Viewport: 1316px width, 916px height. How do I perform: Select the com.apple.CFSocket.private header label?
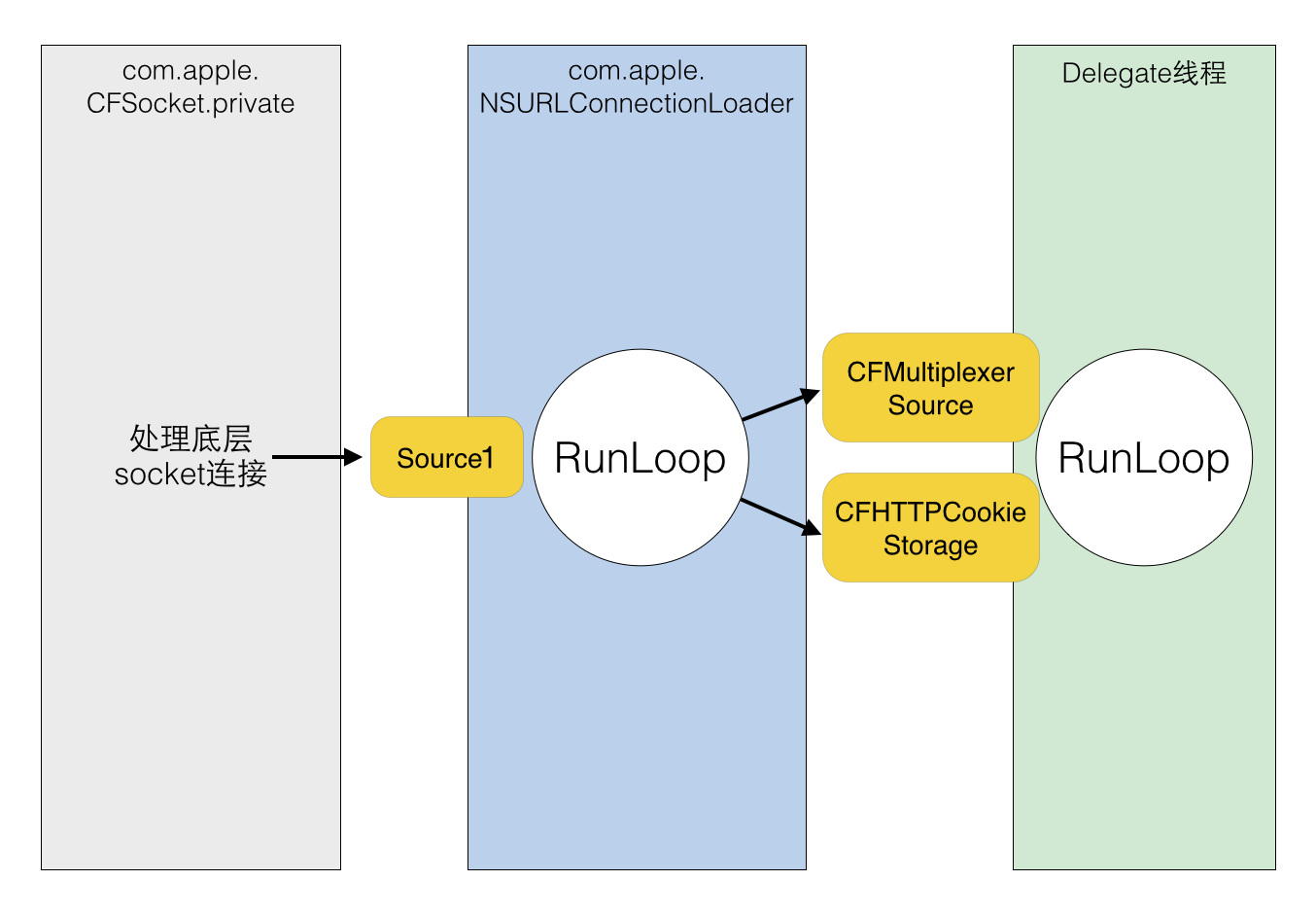(x=191, y=87)
